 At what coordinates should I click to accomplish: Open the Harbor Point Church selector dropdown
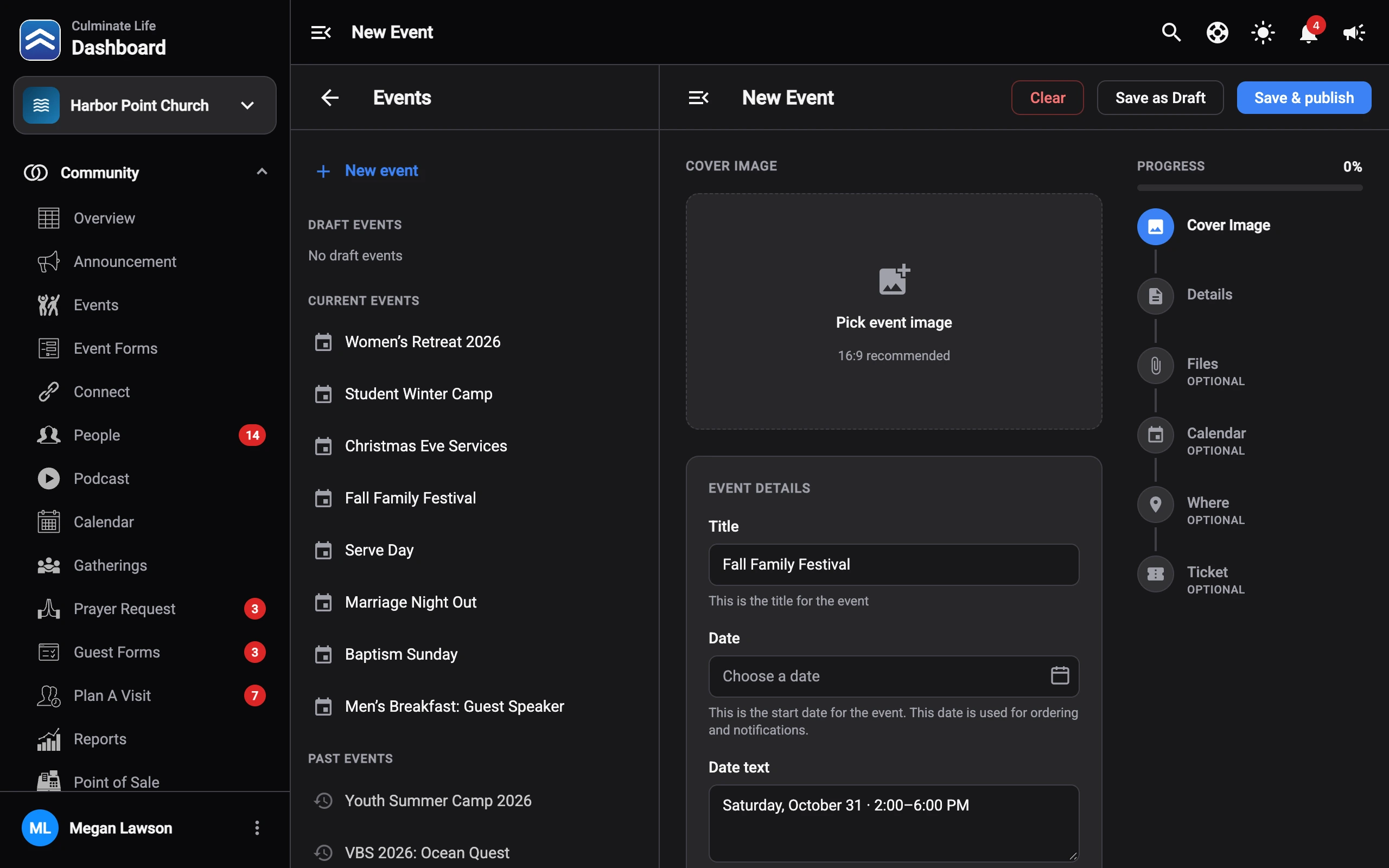(x=145, y=106)
